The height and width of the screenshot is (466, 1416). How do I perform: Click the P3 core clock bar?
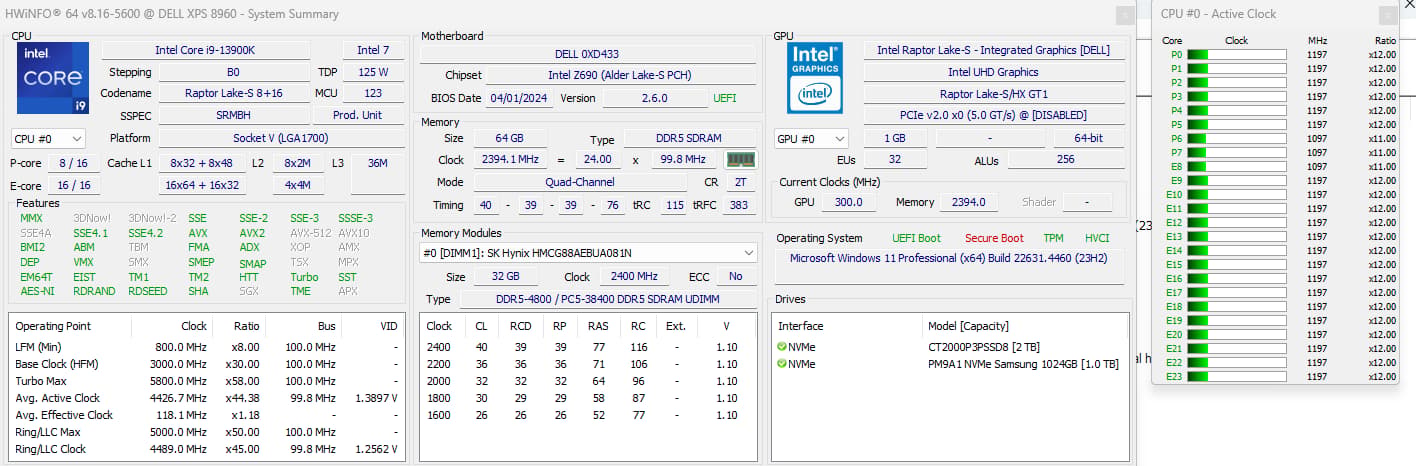click(1236, 97)
